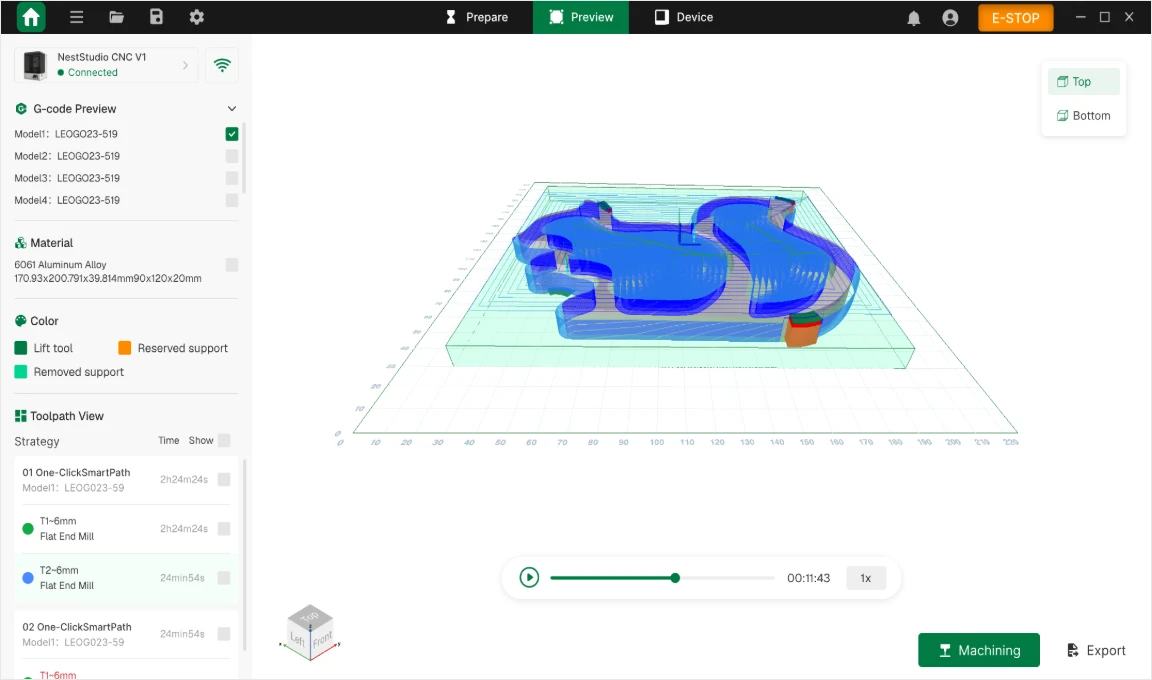Enable the 6061 Aluminum Alloy material checkbox

click(x=231, y=264)
